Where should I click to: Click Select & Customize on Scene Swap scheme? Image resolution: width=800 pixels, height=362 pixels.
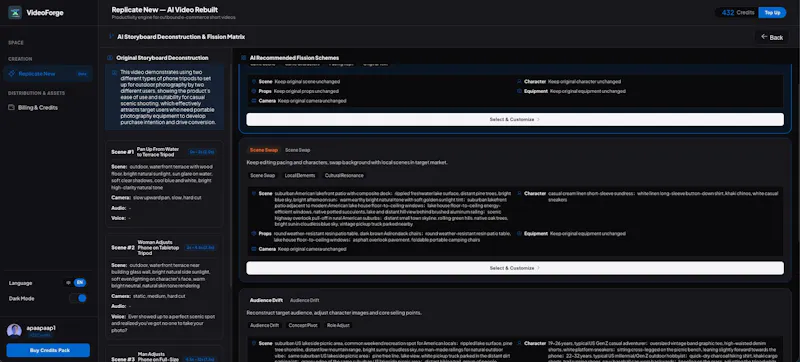[515, 268]
